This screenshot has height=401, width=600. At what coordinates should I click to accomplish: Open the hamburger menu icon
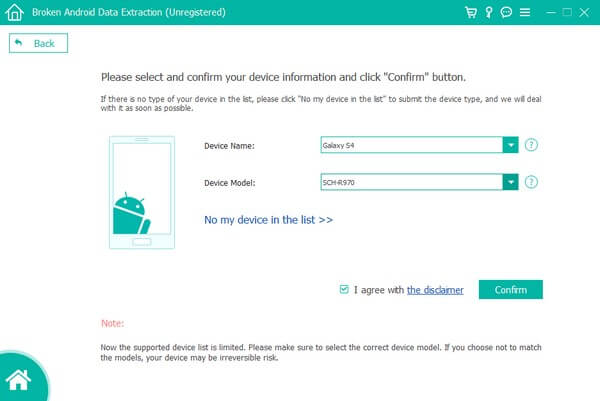coord(525,12)
